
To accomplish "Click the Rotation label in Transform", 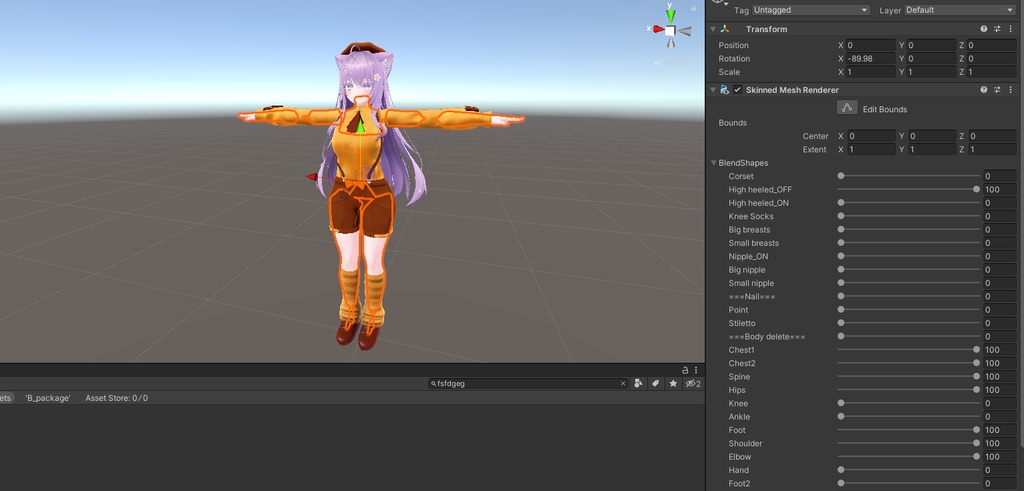I will [734, 59].
